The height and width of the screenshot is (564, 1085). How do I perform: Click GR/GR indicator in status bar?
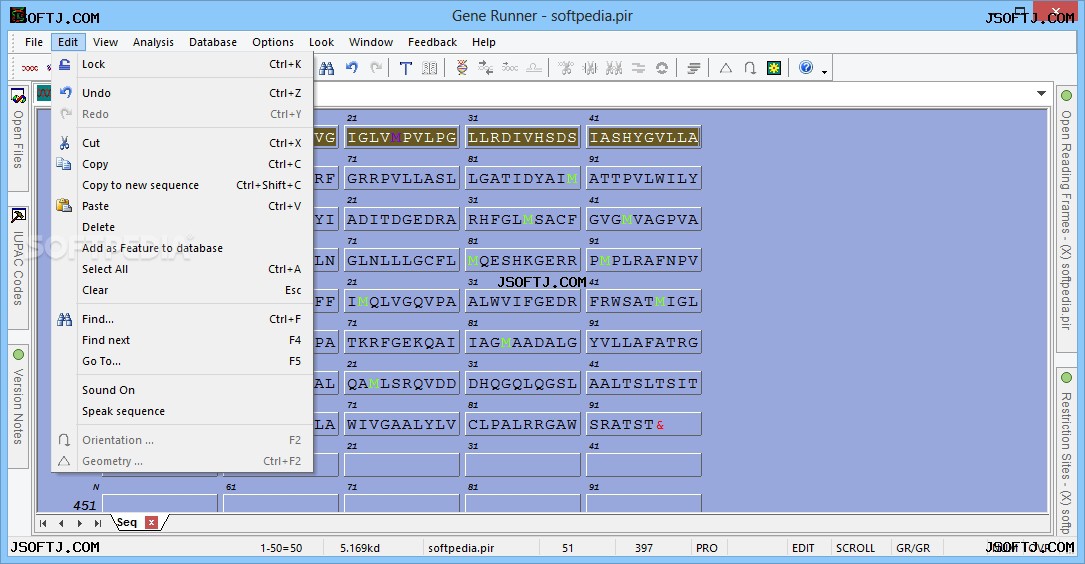pos(913,548)
